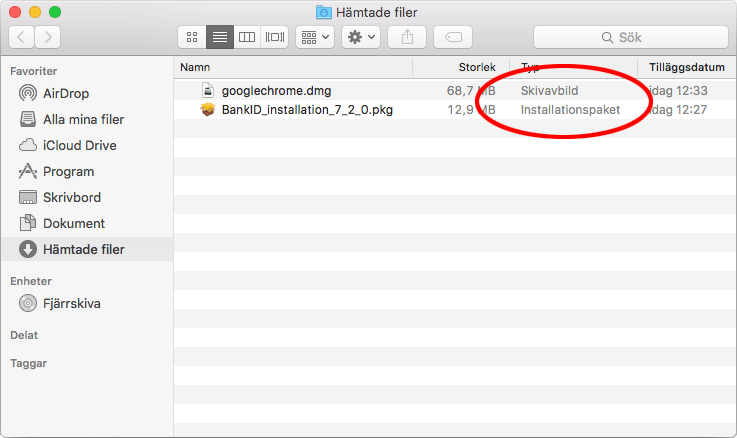Click the Fjärrskiva disc icon
Screen dimensions: 737x438
pos(28,303)
